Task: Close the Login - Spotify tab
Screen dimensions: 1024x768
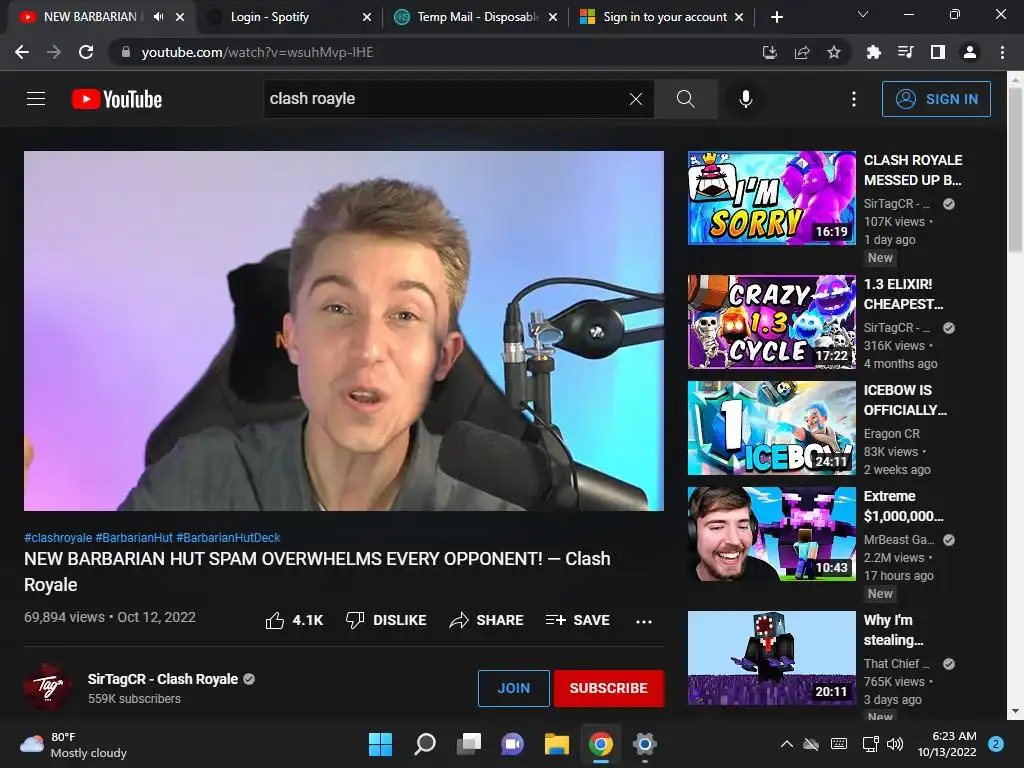Action: pyautogui.click(x=366, y=17)
